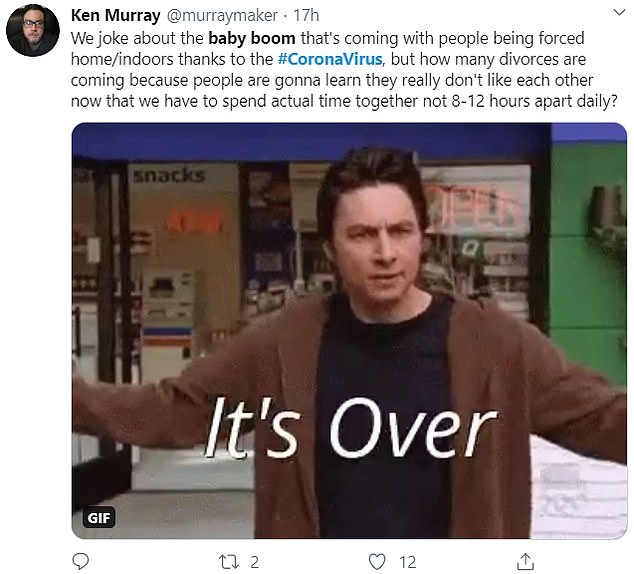Click the Ken Murray display name
This screenshot has height=574, width=634.
116,15
